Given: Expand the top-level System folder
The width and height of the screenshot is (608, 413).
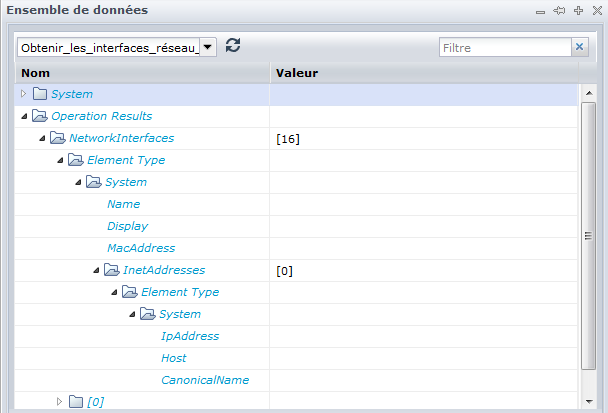Looking at the screenshot, I should point(23,94).
